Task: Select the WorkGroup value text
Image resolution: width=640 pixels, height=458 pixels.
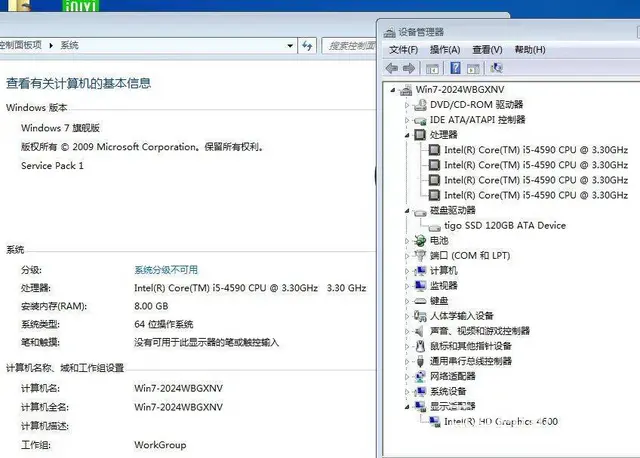Action: coord(160,445)
